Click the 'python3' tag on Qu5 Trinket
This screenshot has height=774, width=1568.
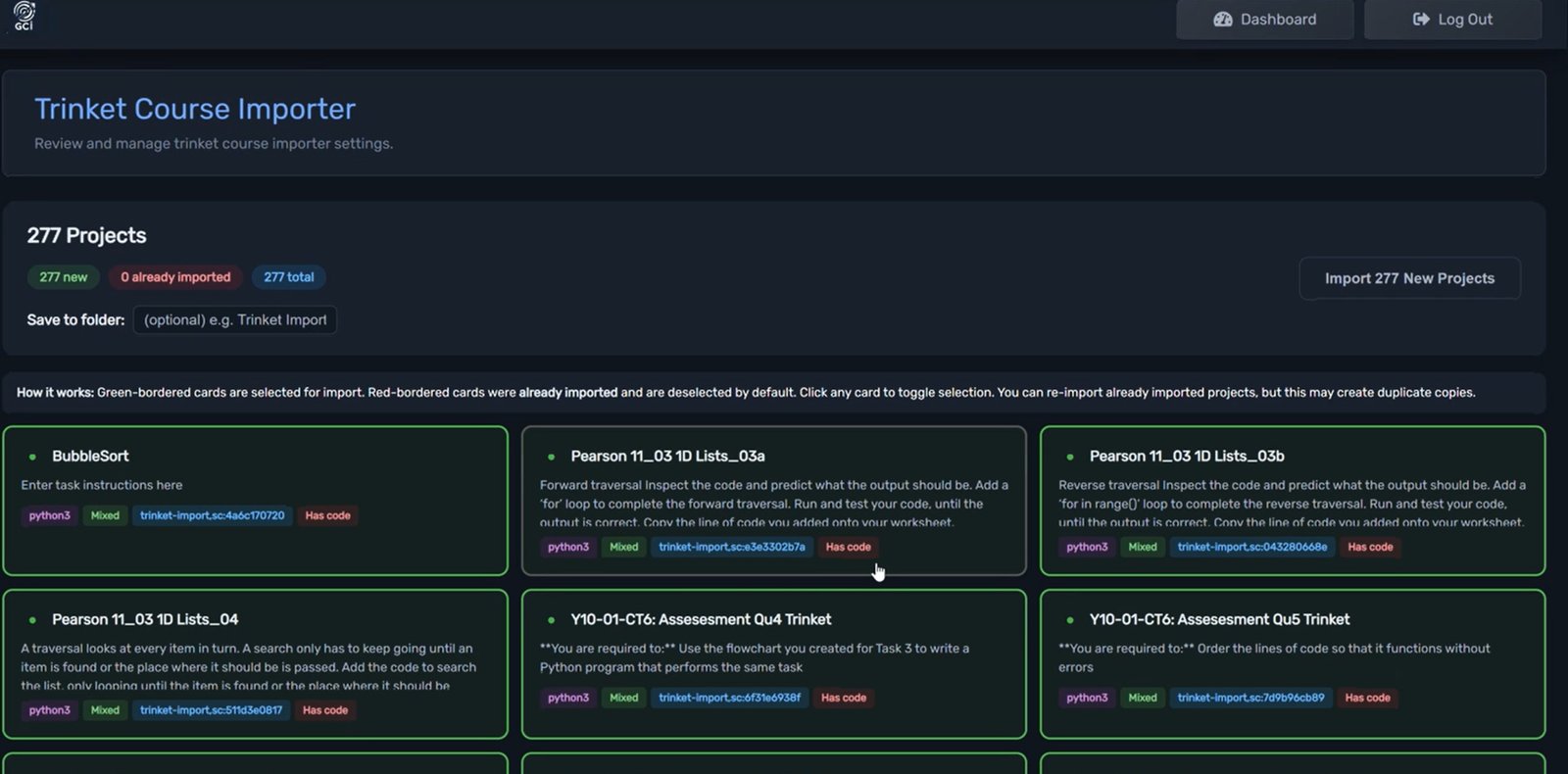(1087, 698)
